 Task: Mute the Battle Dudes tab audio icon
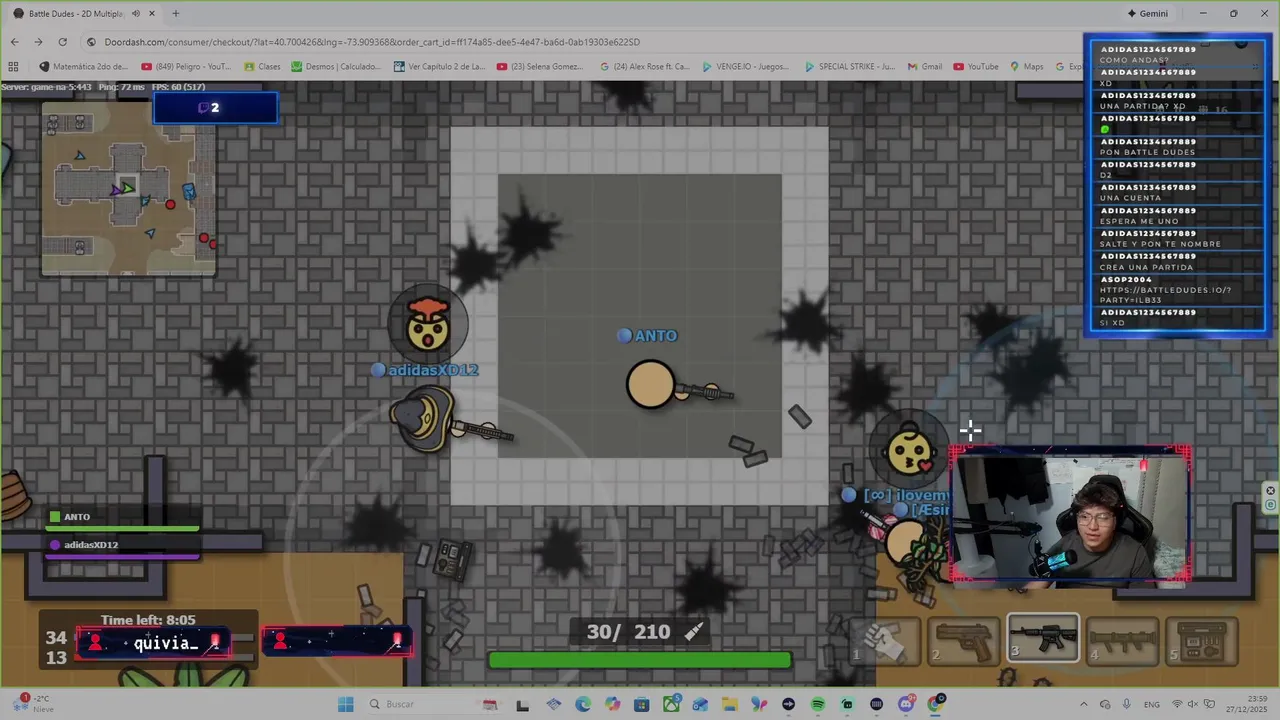tap(135, 14)
